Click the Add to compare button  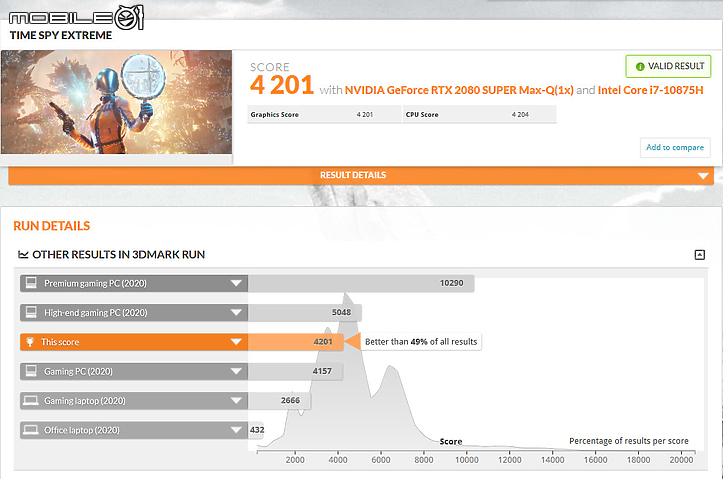tap(675, 148)
